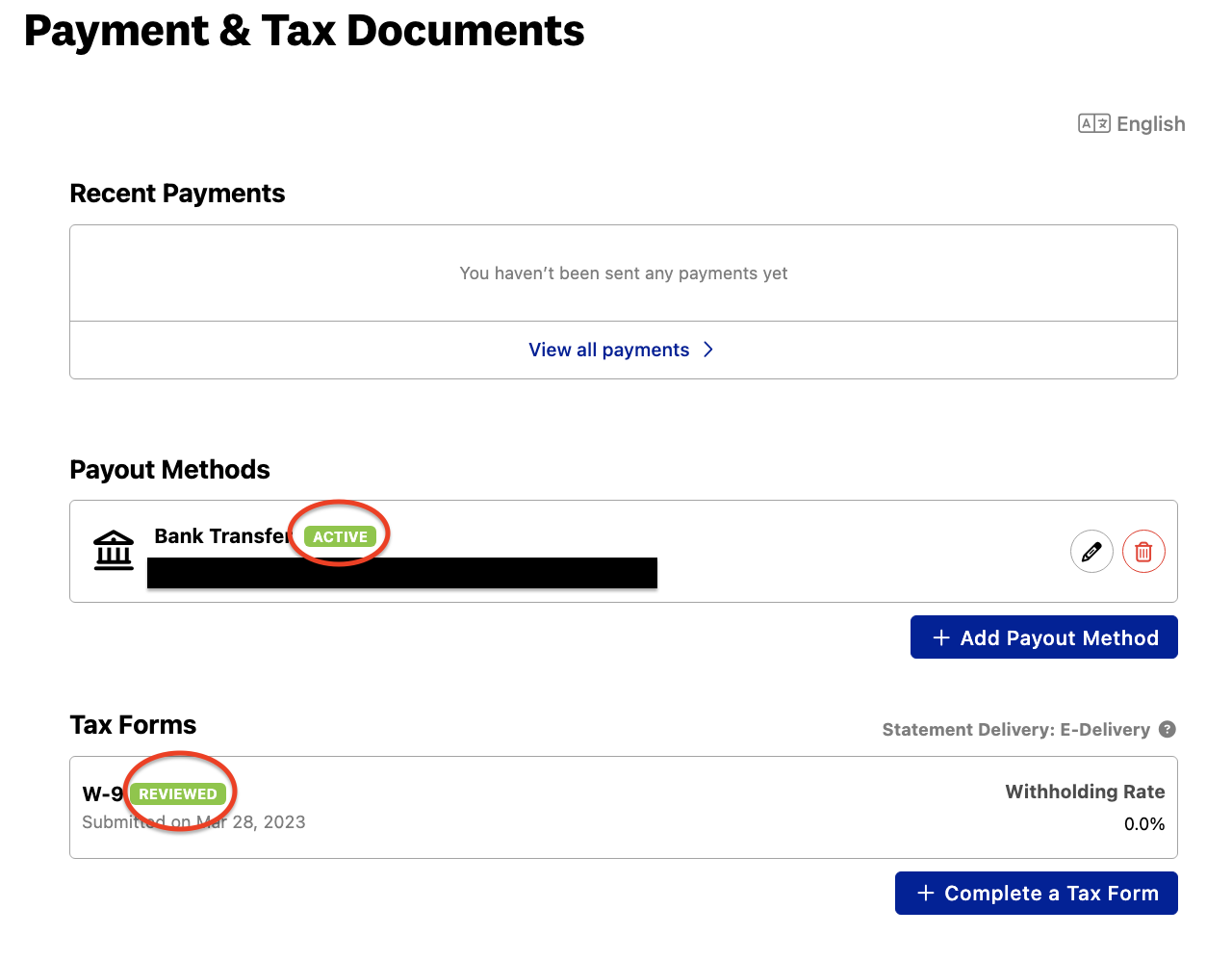Viewport: 1232px width, 961px height.
Task: Edit bank transfer with the pencil icon
Action: (1091, 552)
